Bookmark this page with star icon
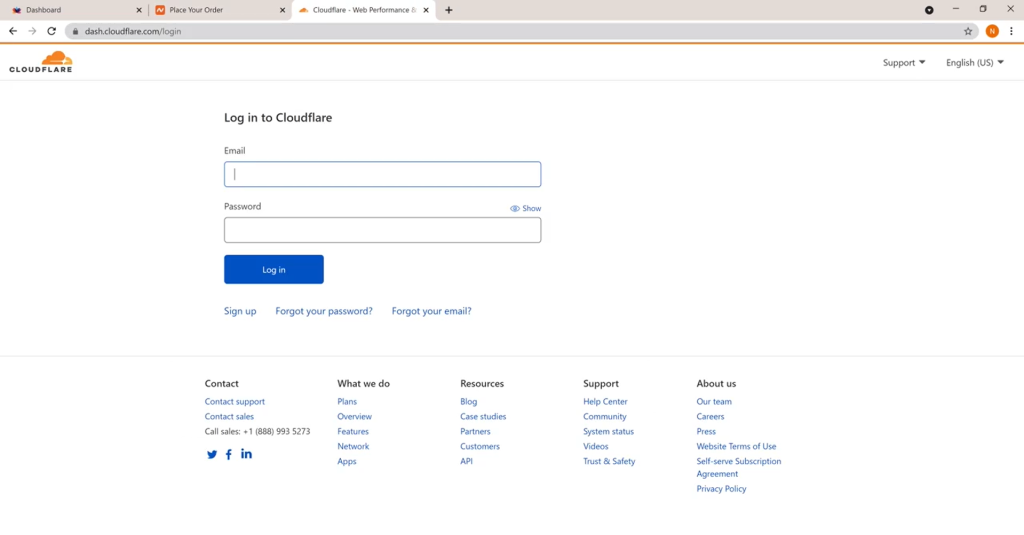1024x535 pixels. click(x=968, y=31)
